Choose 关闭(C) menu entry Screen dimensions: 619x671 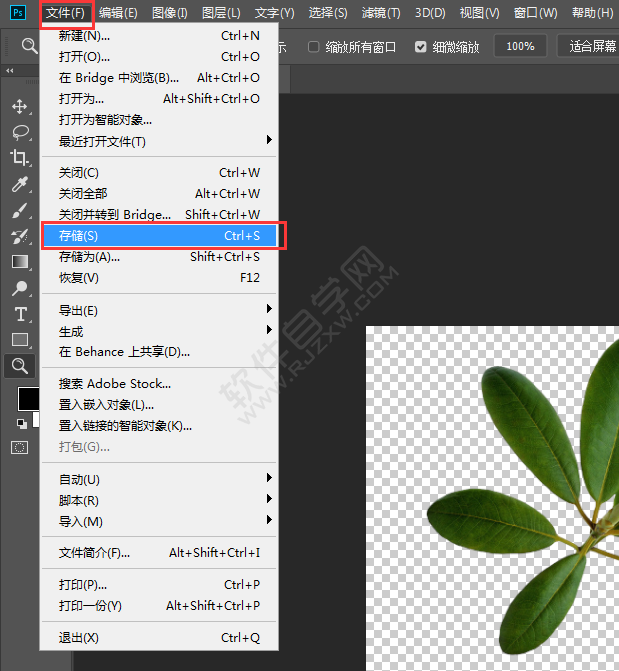[159, 172]
